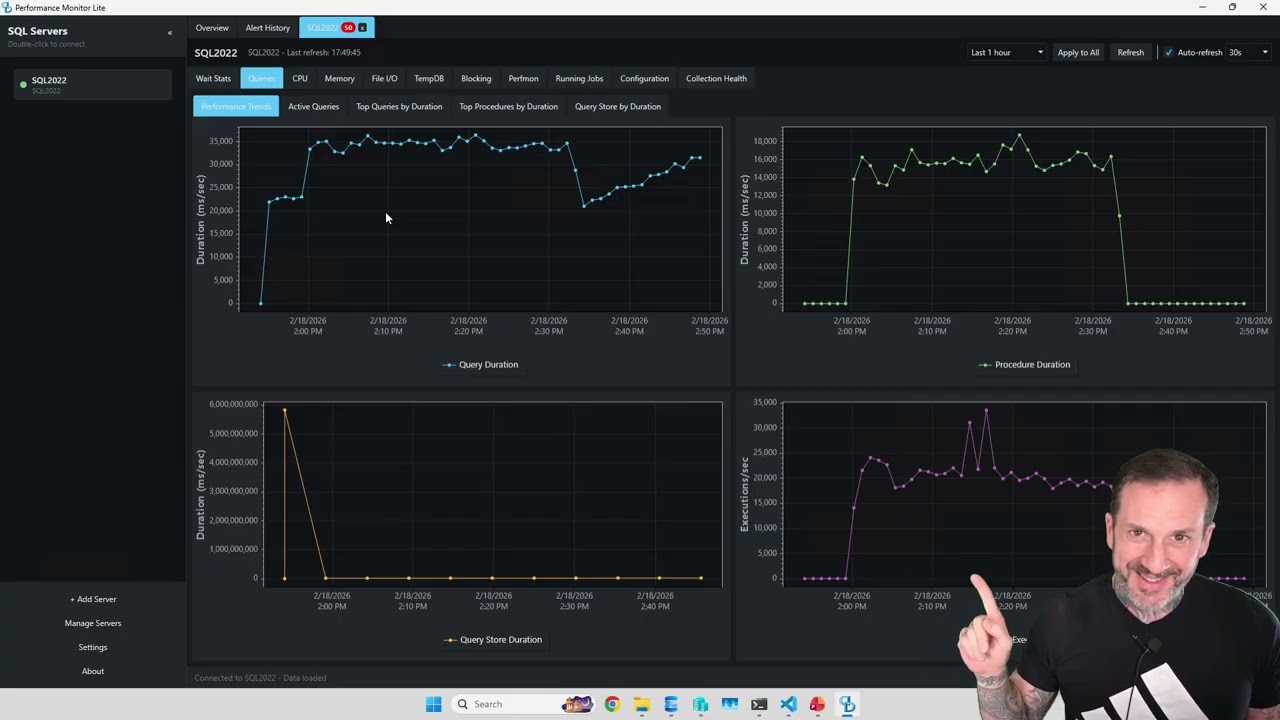This screenshot has height=720, width=1280.
Task: Open the Perfmon tab
Action: click(523, 78)
